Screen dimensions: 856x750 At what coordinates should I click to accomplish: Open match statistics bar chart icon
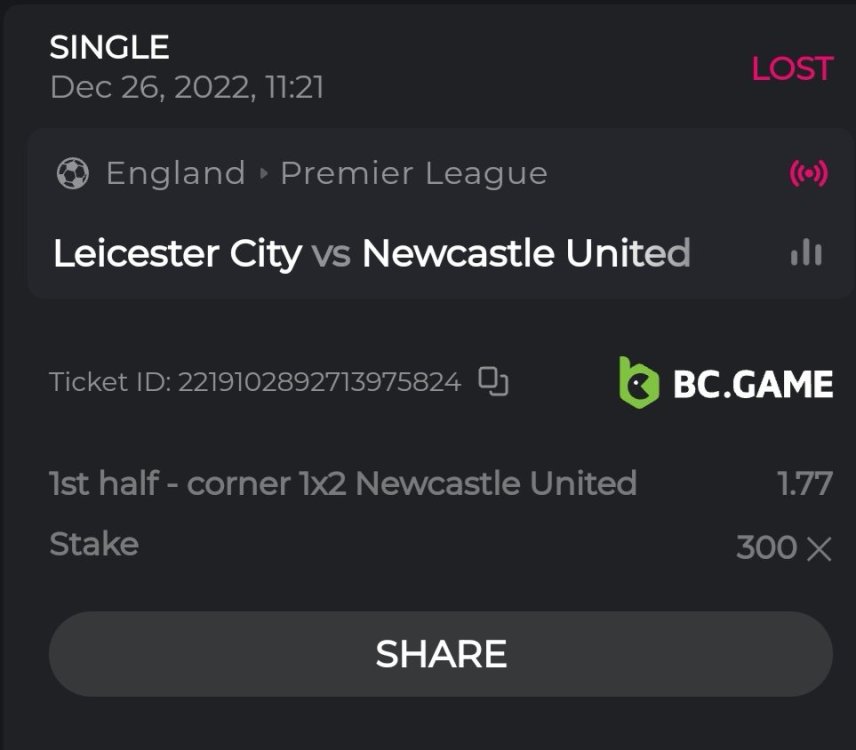pos(806,254)
